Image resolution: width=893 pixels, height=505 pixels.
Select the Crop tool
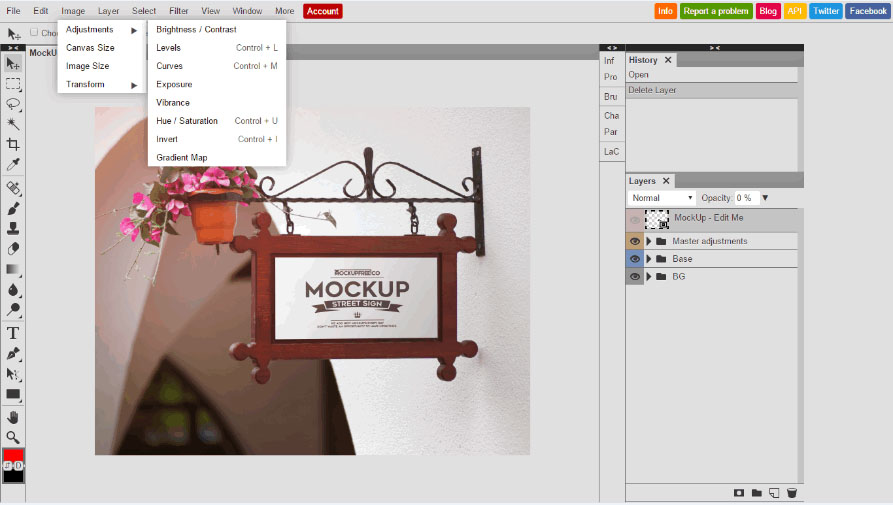(x=13, y=144)
